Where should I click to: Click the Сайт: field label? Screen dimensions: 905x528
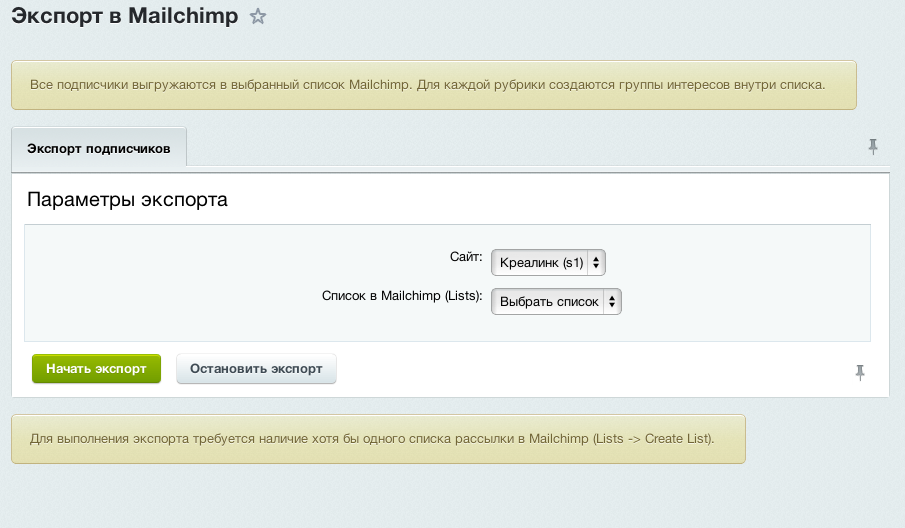point(466,257)
